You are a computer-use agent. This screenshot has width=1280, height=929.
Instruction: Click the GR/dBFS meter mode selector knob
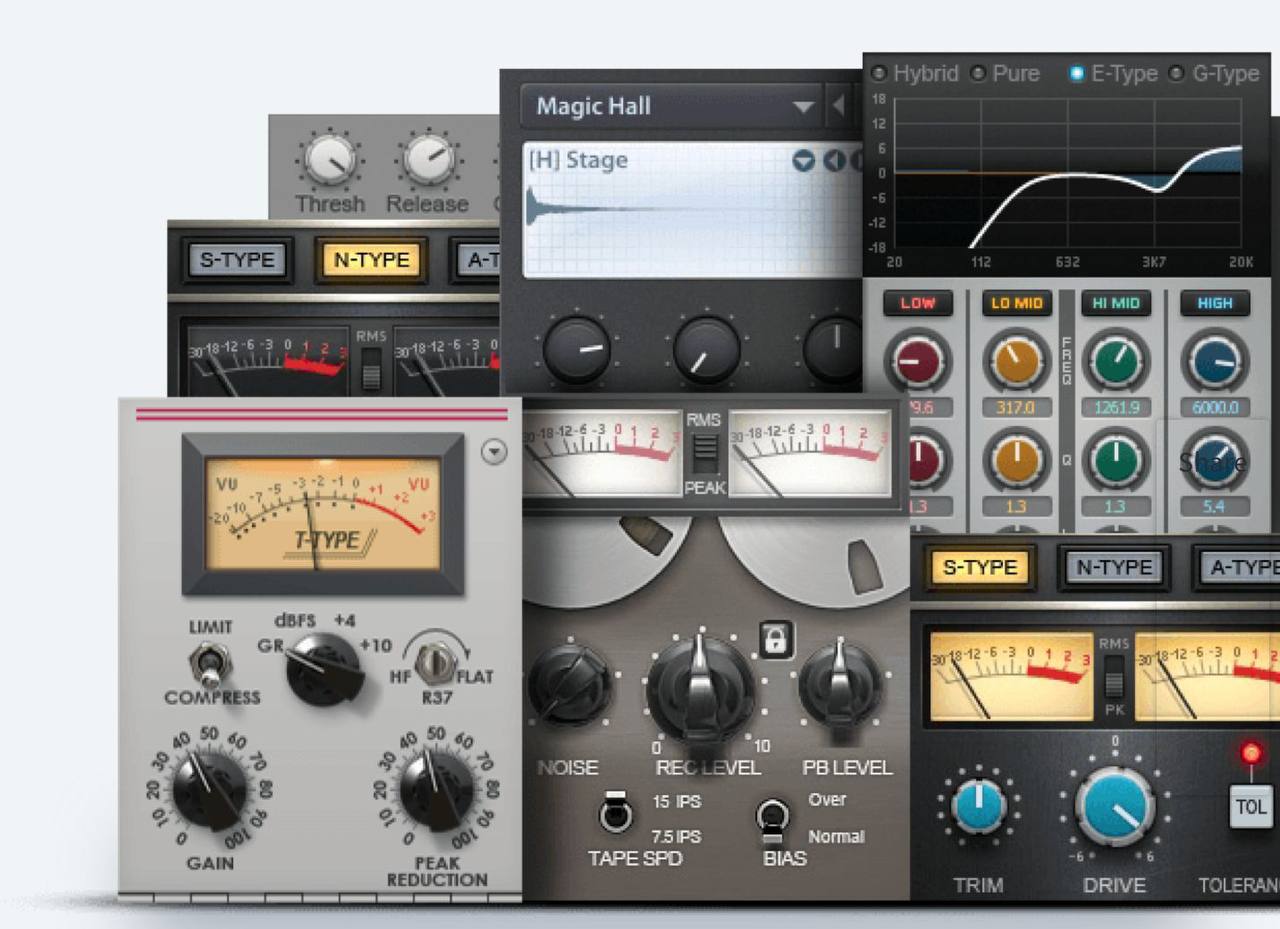(323, 669)
